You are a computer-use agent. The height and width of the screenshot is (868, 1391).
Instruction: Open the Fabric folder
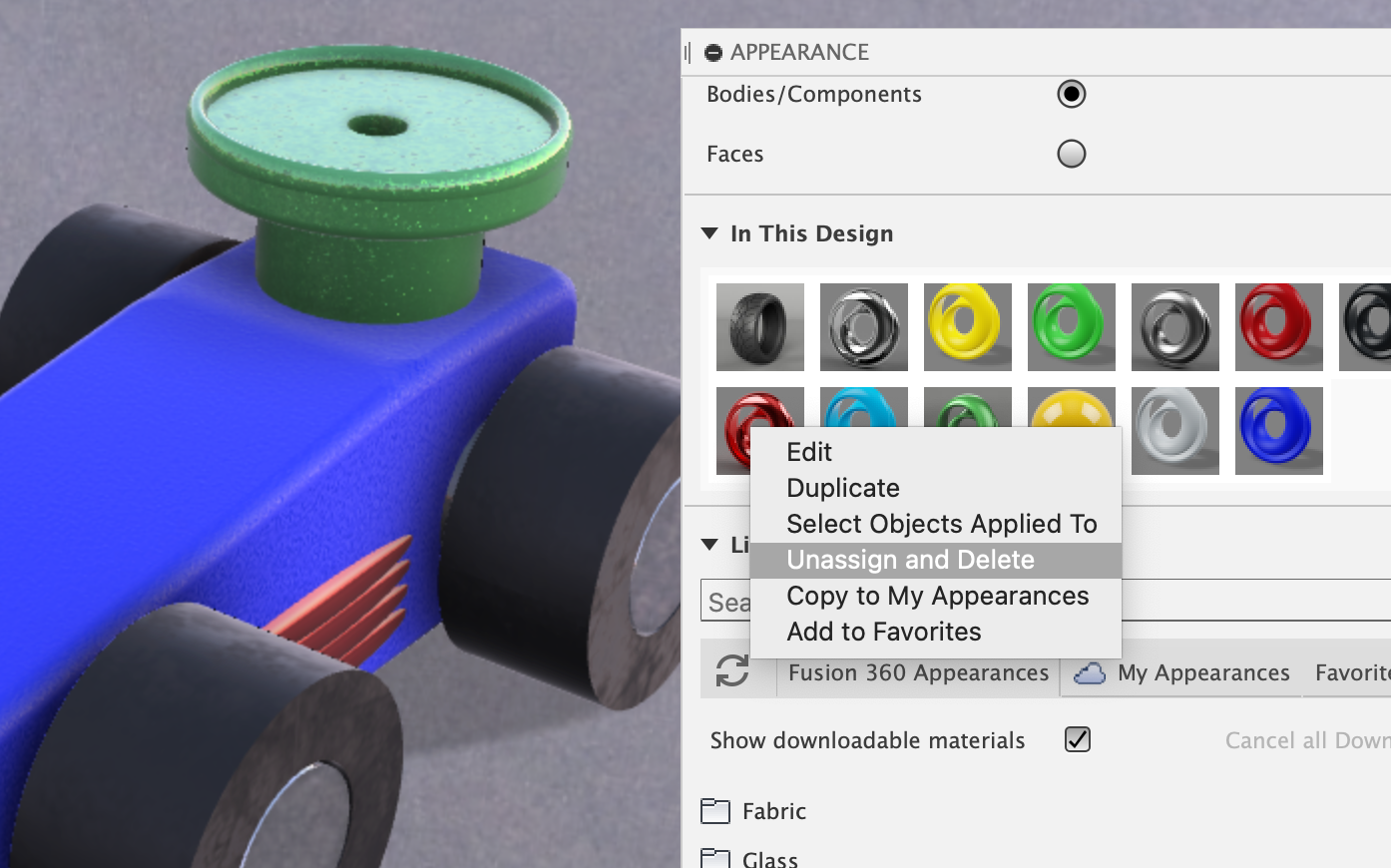pyautogui.click(x=753, y=811)
